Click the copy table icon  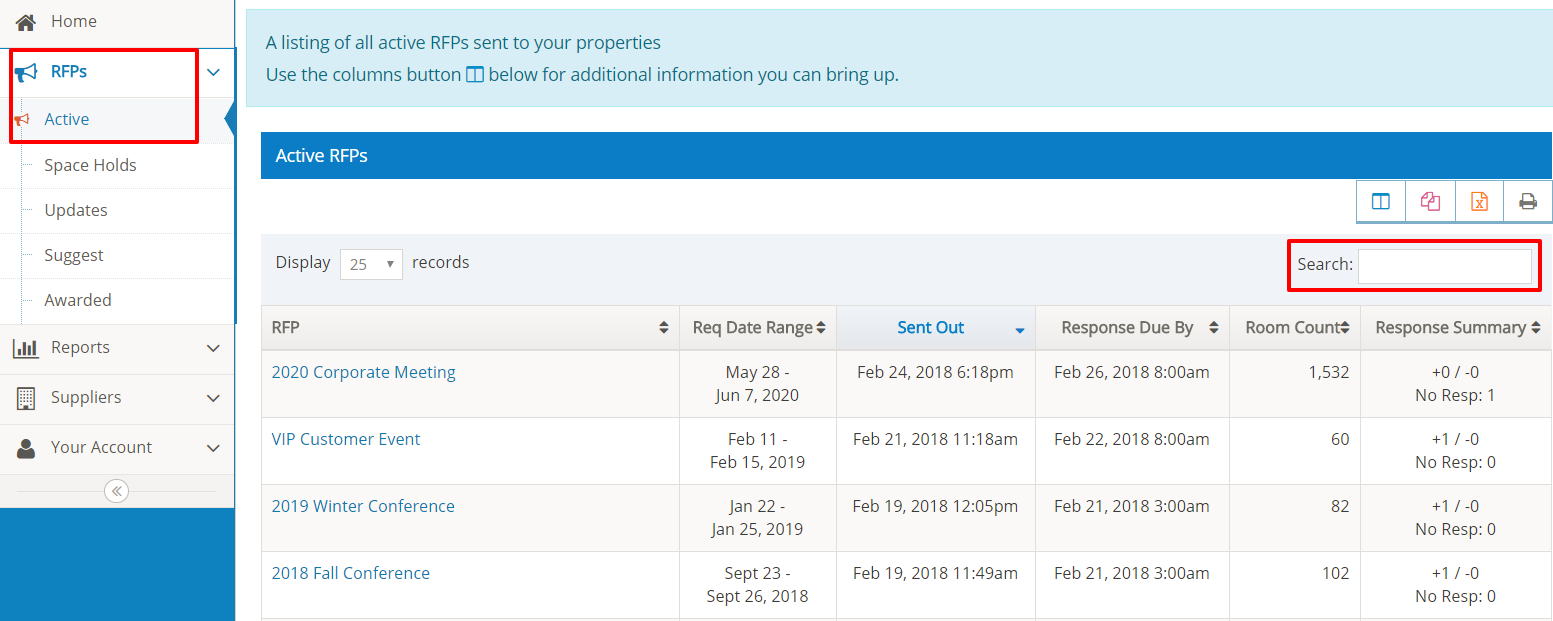coord(1430,201)
